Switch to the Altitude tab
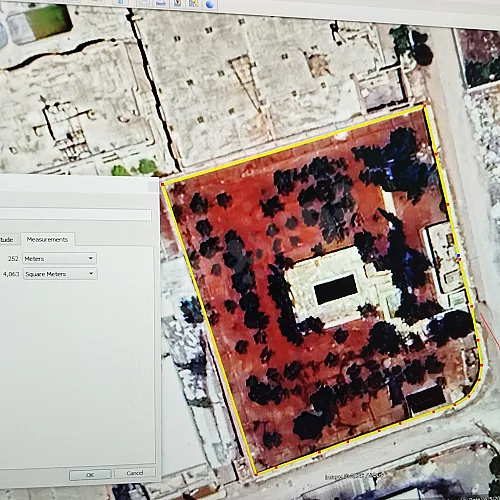Viewport: 500px width, 500px height. [7, 239]
